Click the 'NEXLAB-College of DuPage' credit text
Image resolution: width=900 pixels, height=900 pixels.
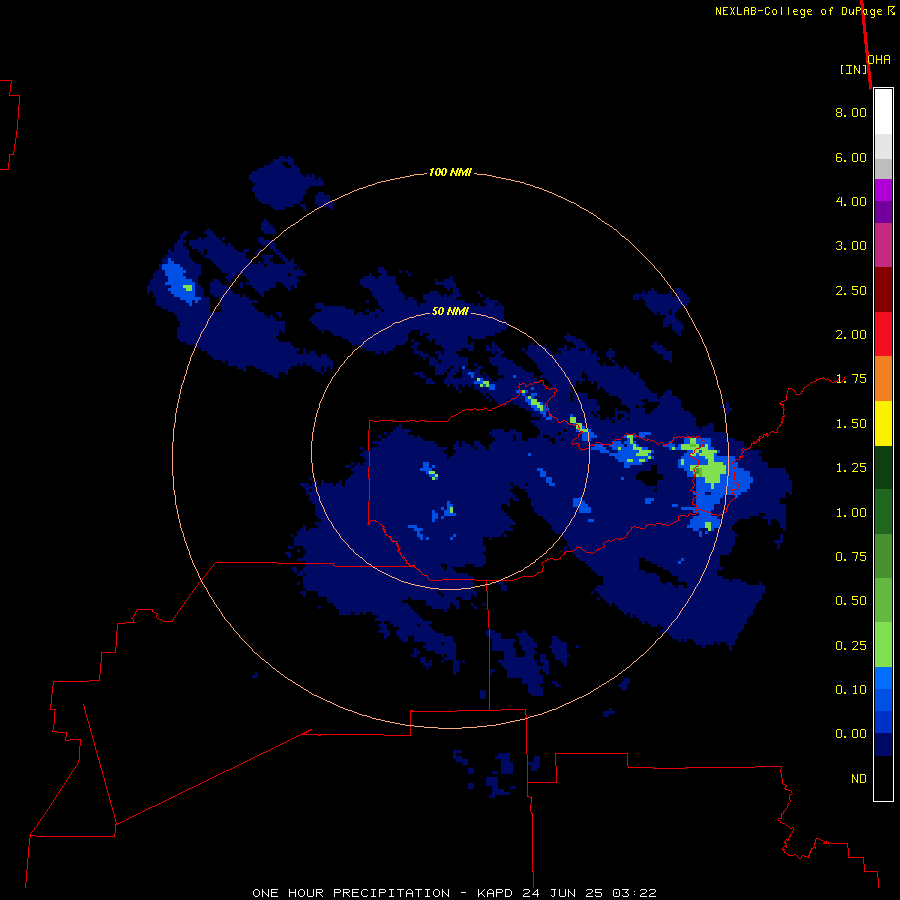798,11
